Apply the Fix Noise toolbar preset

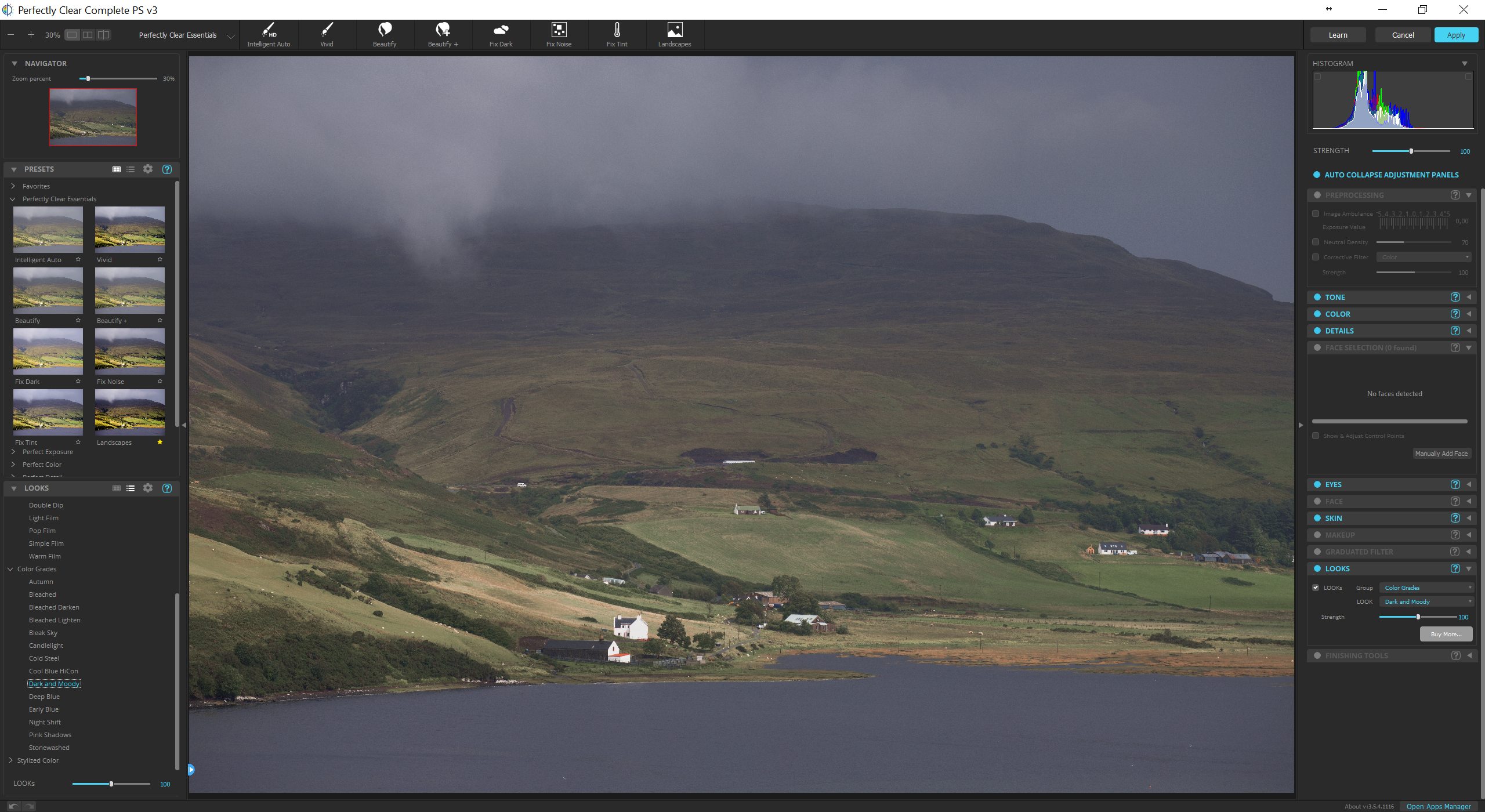559,35
